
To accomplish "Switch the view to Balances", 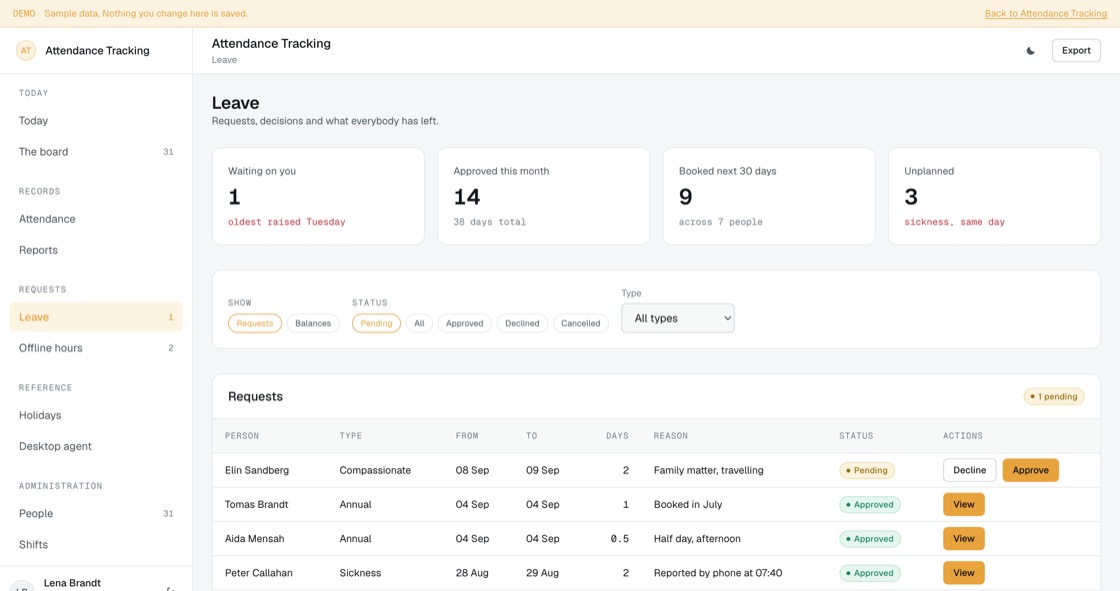I will click(313, 324).
